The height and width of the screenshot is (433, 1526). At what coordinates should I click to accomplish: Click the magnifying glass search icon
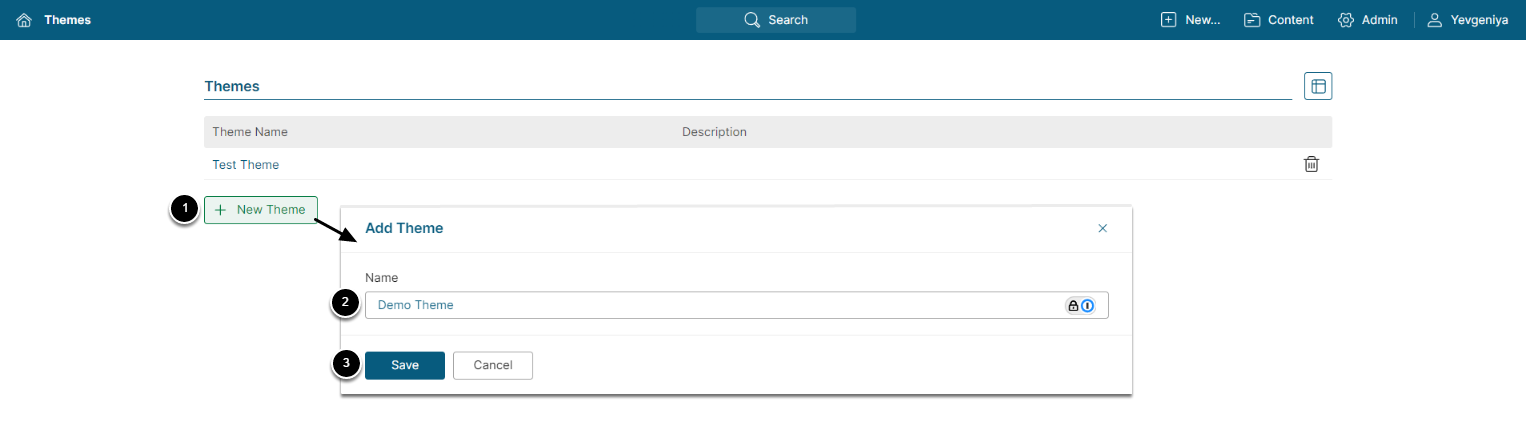(752, 20)
